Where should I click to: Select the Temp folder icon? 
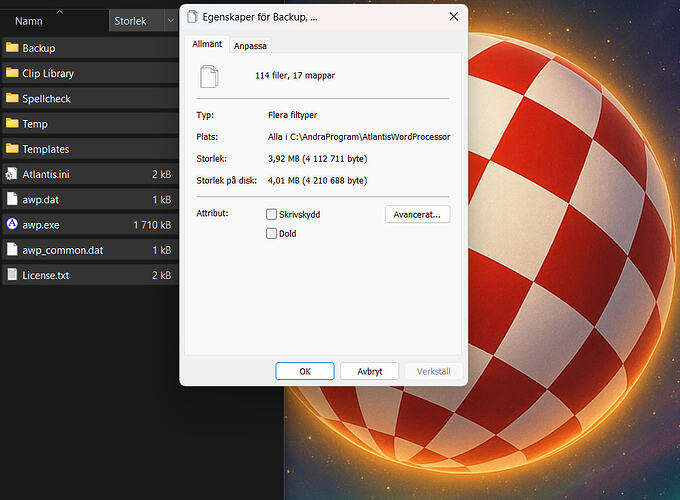[12, 124]
